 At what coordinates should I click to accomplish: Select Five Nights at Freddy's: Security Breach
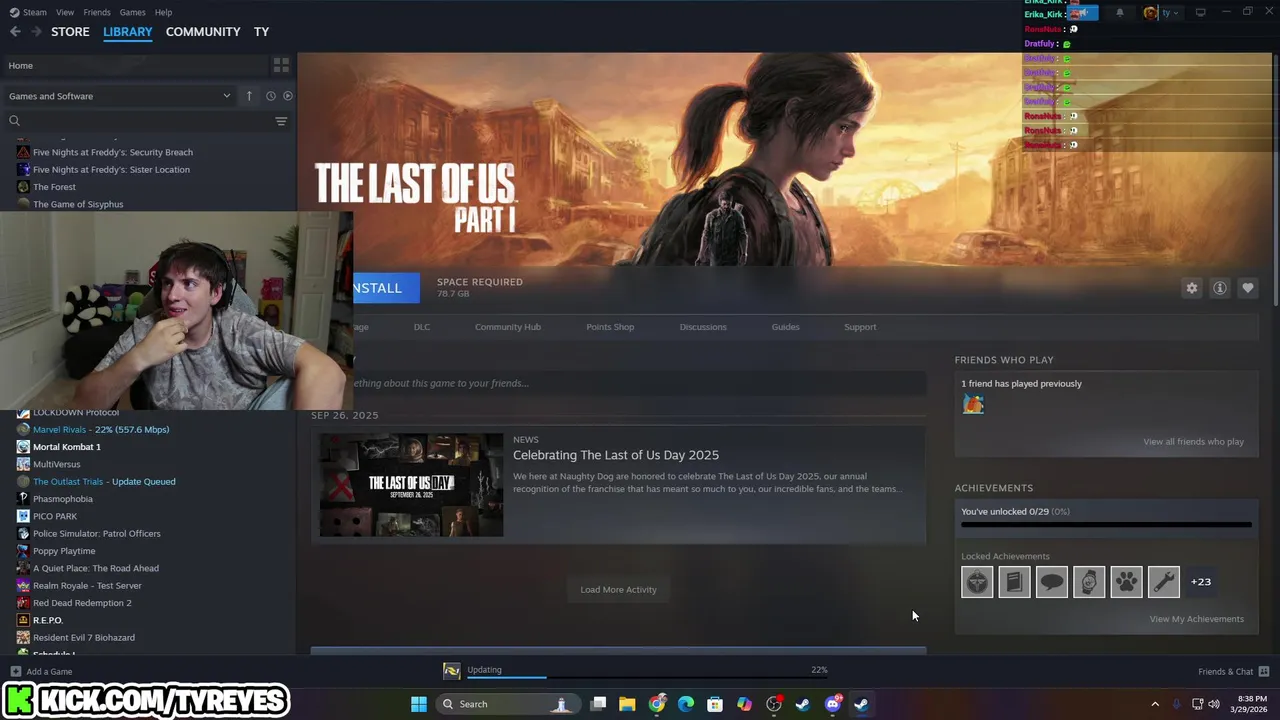coord(112,152)
